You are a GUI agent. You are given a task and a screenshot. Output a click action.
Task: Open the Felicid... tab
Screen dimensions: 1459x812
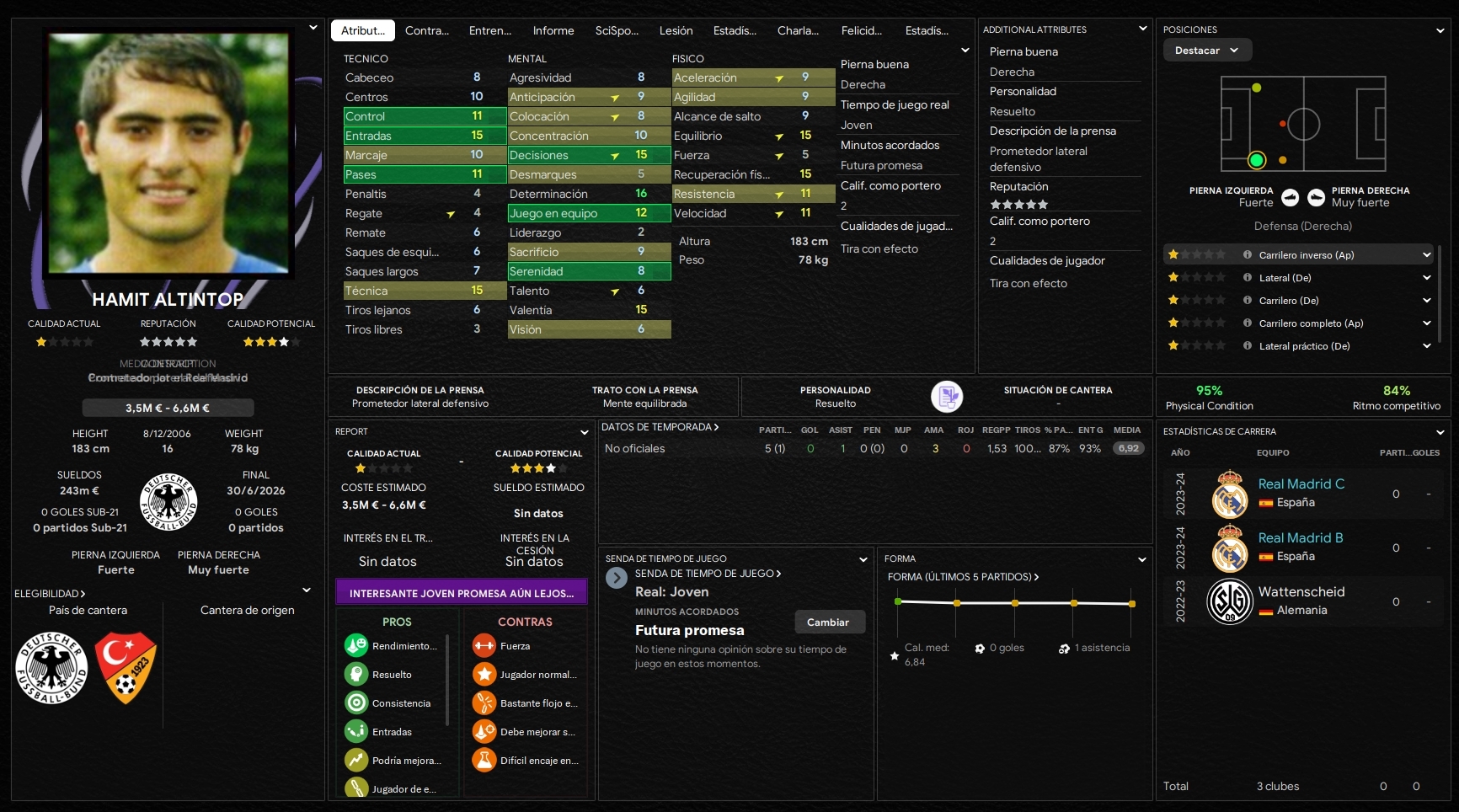[862, 30]
